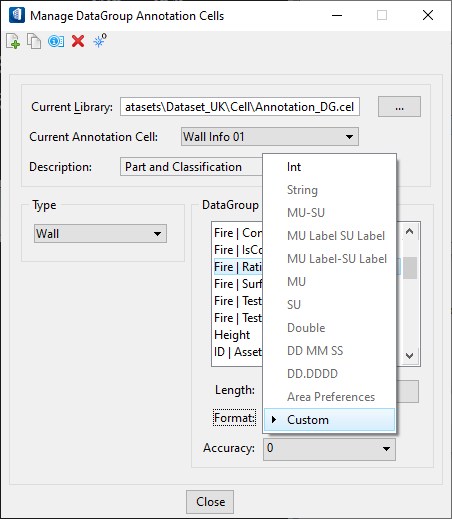
Task: Click the blue starburst place-cell icon
Action: click(x=100, y=41)
